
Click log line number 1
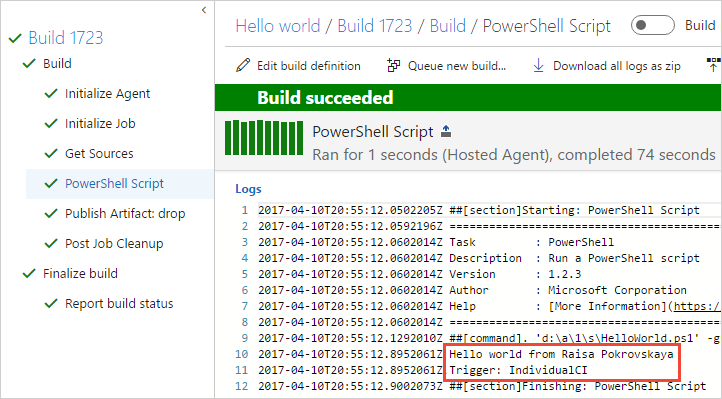pos(245,210)
